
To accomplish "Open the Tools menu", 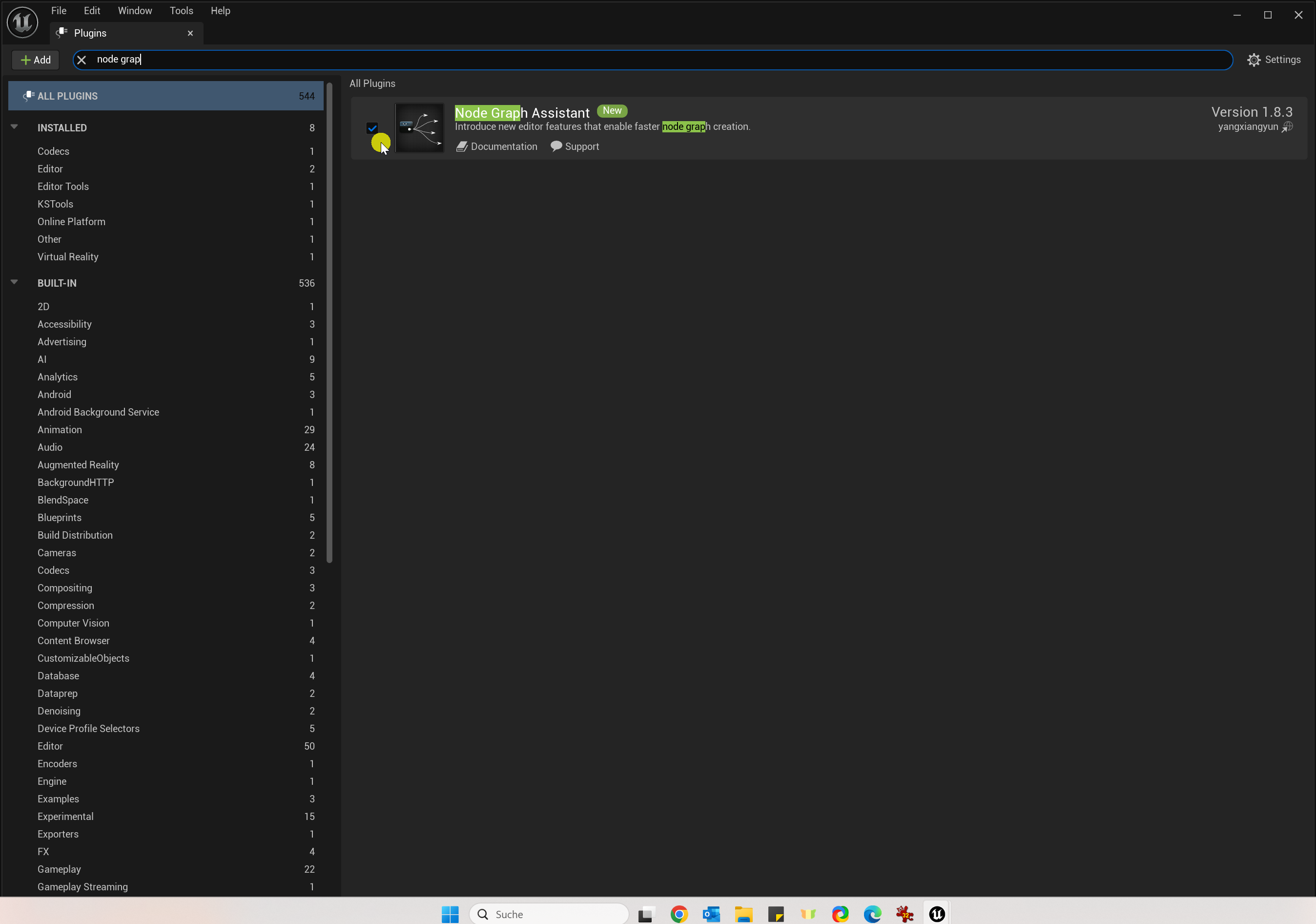I will 181,10.
